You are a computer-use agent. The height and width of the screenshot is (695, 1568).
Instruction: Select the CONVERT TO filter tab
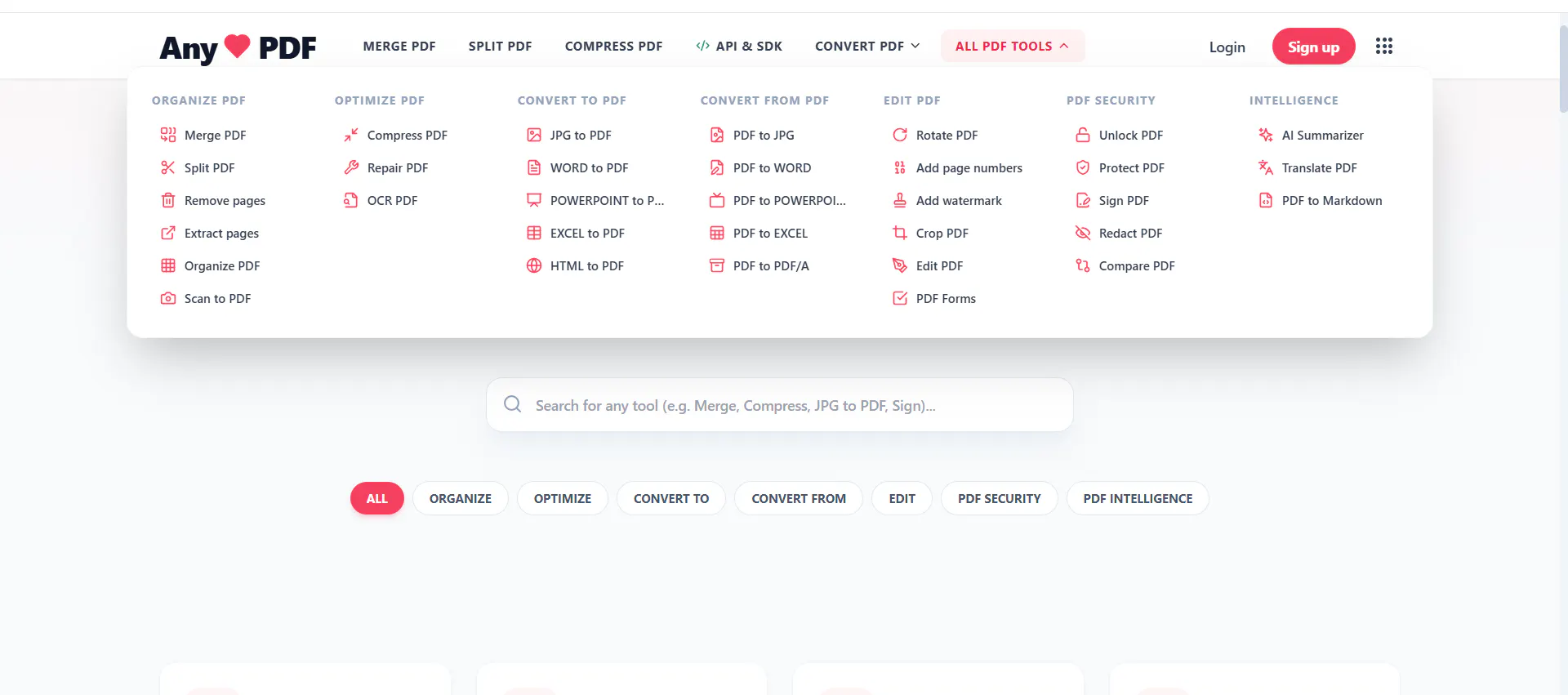coord(671,498)
